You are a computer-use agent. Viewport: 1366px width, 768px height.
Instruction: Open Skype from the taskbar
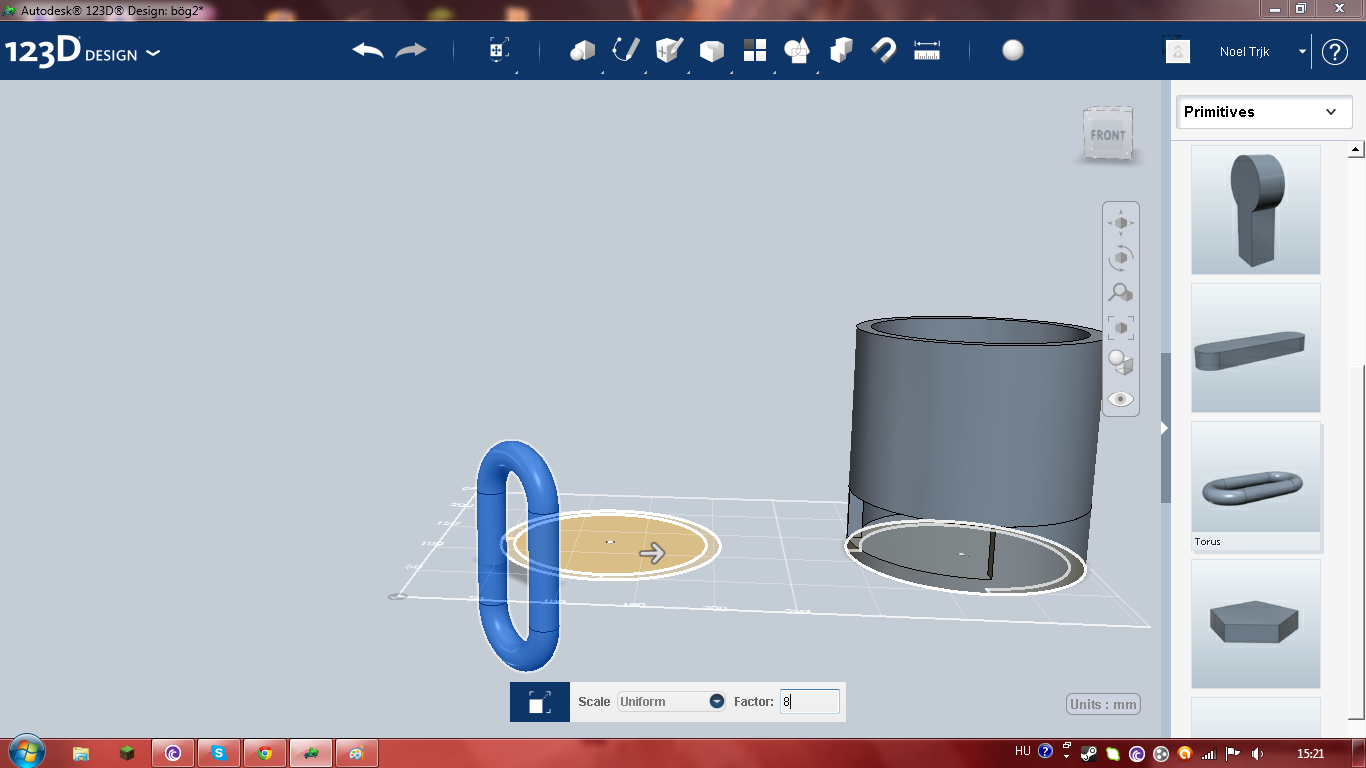pos(219,753)
